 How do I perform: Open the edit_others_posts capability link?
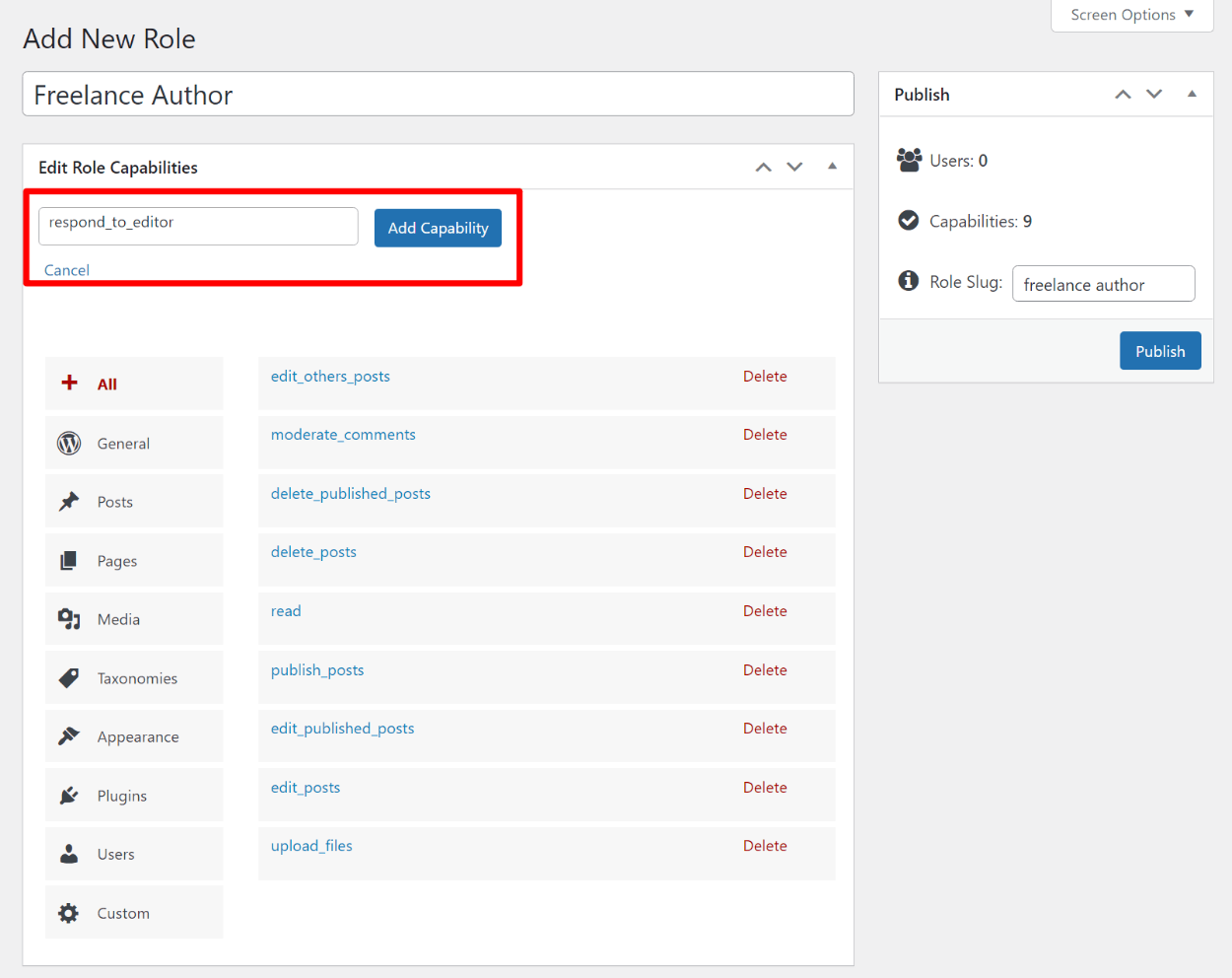(x=330, y=377)
